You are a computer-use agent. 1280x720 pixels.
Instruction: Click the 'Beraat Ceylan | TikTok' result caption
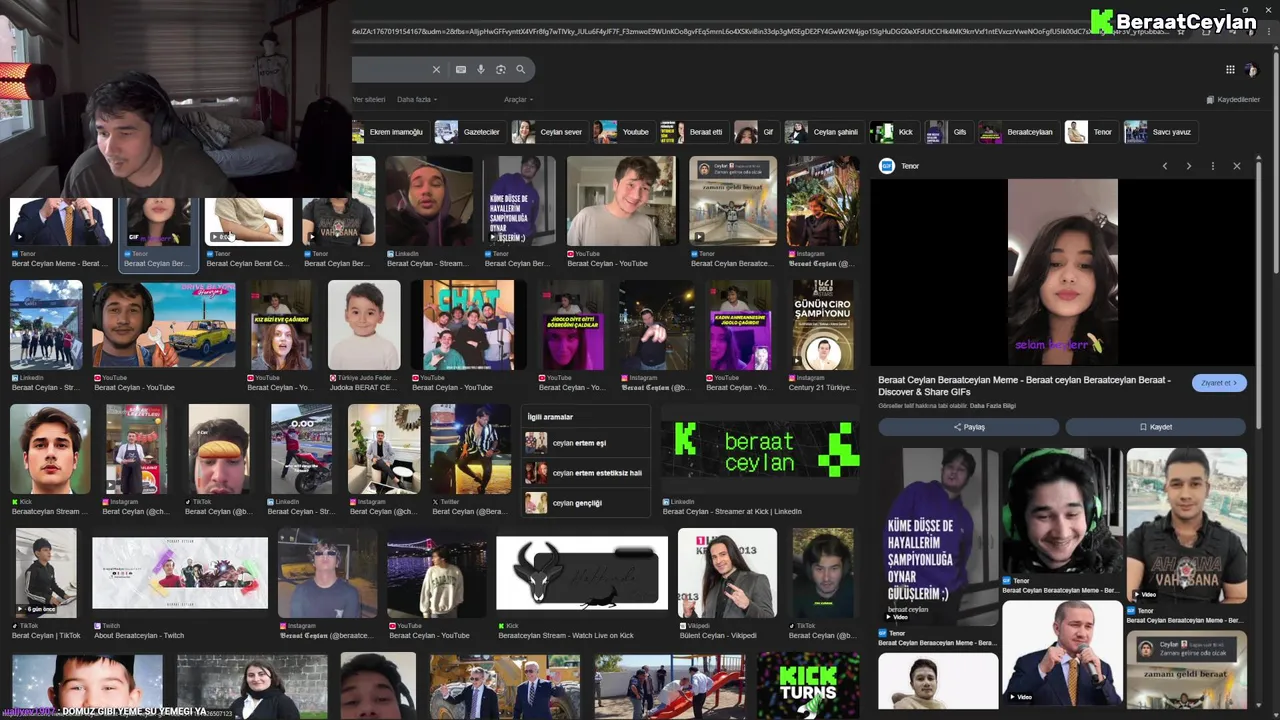tap(46, 635)
